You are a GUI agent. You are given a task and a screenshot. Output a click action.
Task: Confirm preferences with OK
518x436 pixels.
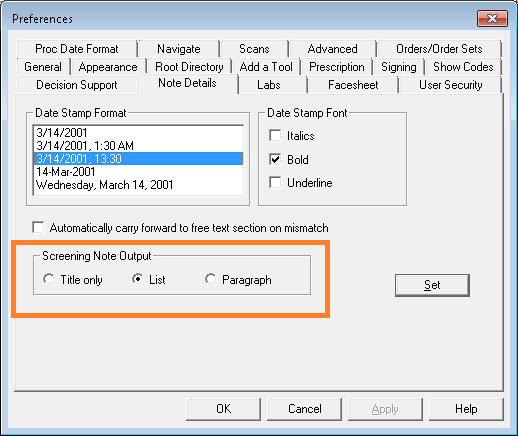223,409
